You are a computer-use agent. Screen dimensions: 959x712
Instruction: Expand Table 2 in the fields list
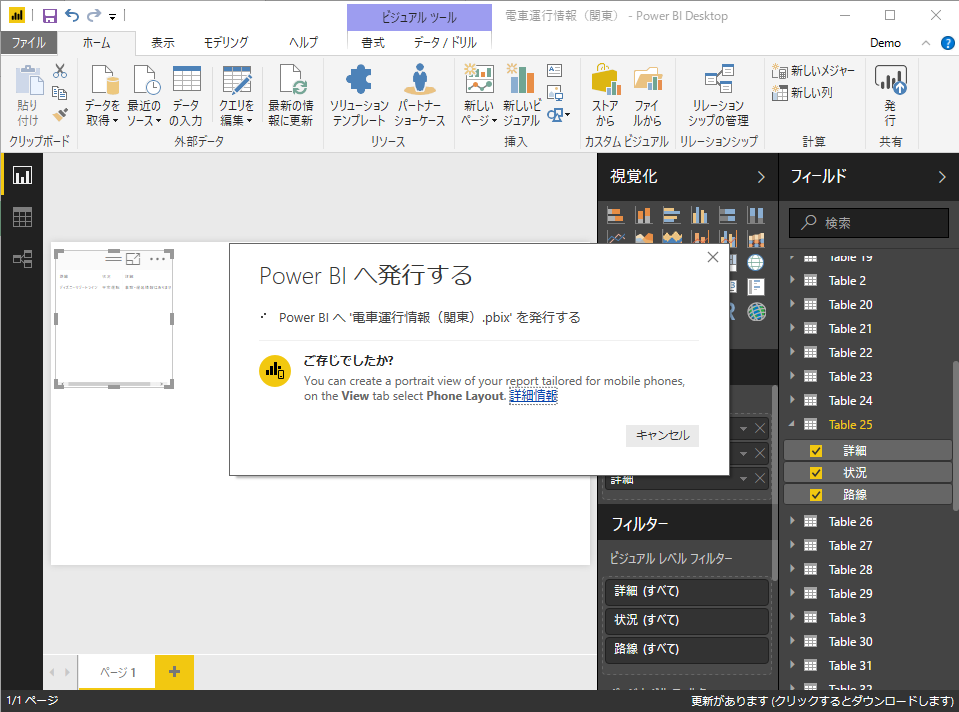pyautogui.click(x=792, y=280)
